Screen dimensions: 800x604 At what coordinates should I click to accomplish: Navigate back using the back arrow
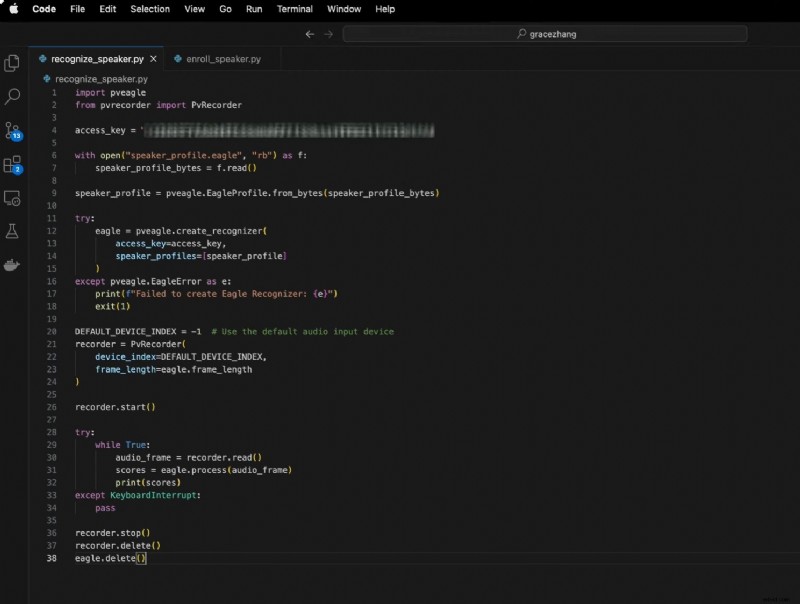coord(310,33)
